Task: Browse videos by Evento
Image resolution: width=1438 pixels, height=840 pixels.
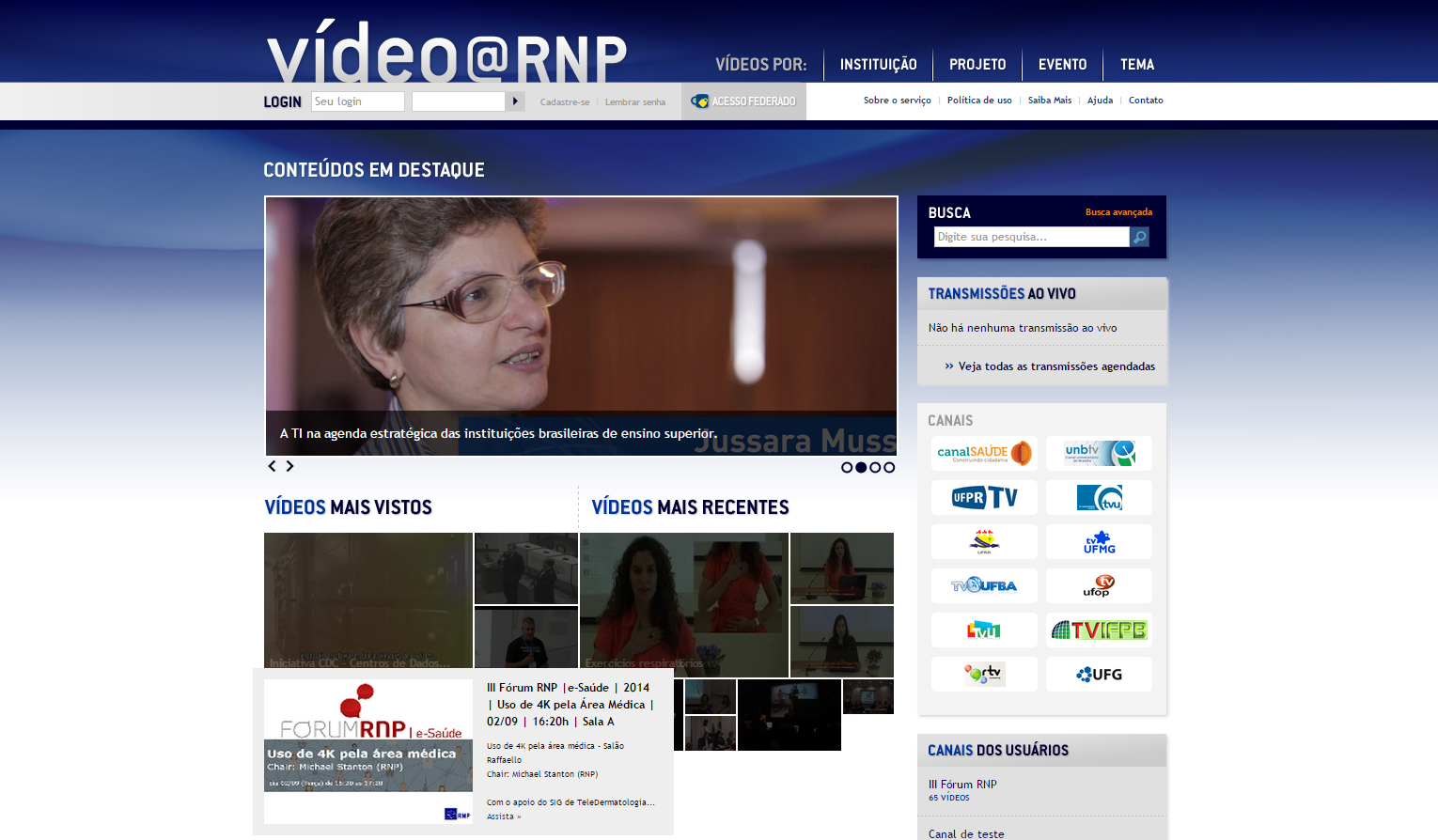Action: (x=1062, y=65)
